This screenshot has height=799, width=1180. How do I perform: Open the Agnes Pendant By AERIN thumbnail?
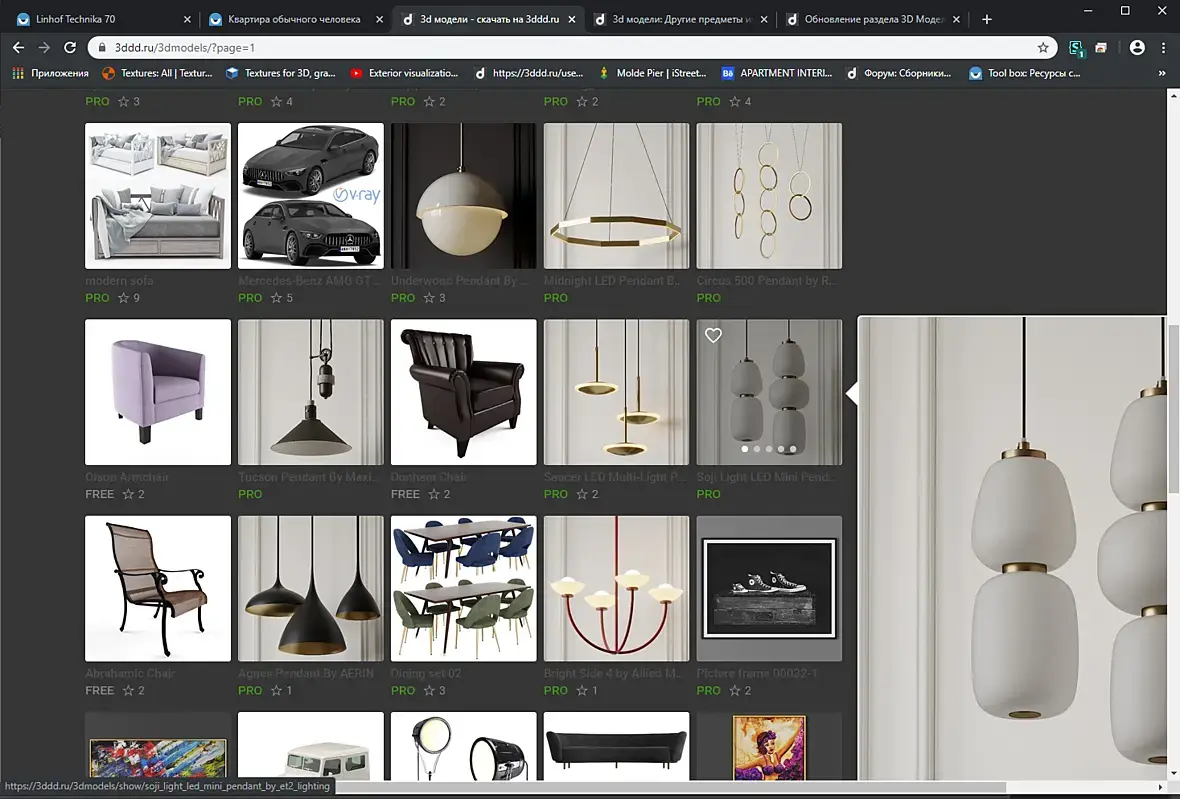[311, 588]
